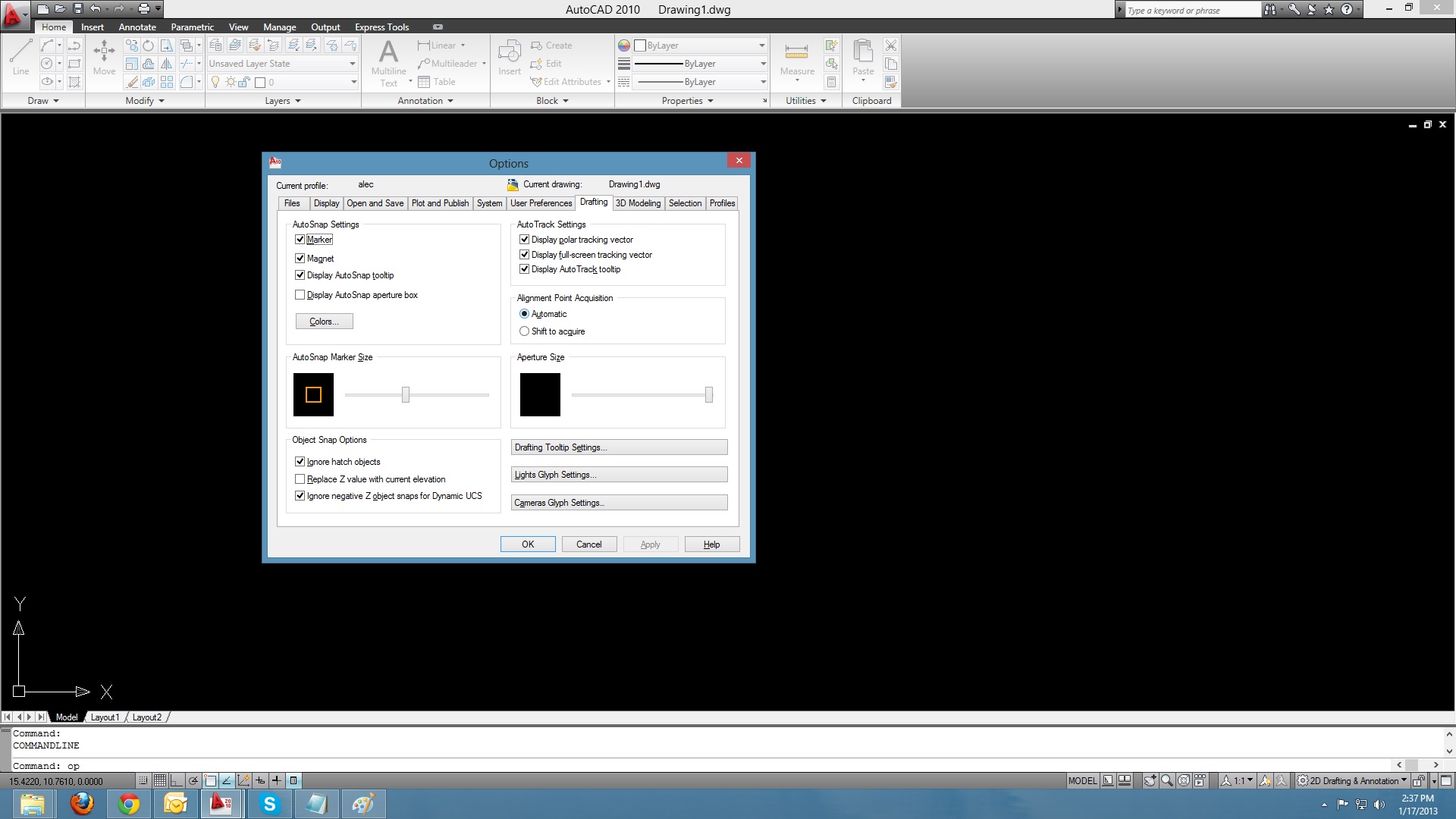Switch to the Parametric ribbon tab
This screenshot has width=1456, height=819.
[193, 27]
